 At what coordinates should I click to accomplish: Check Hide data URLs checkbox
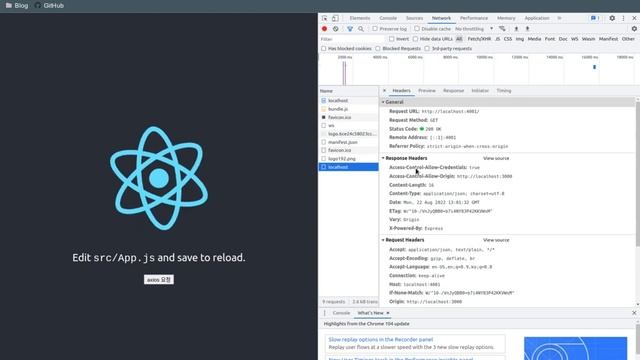(415, 39)
